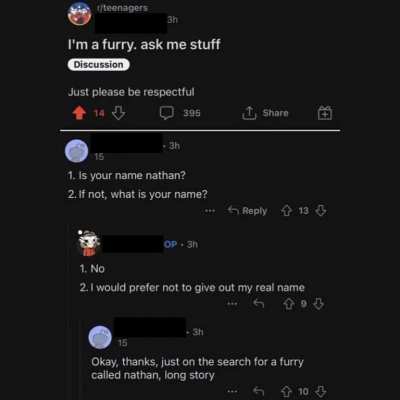Reply arrow on the 'long story' comment
400x400 pixels.
click(259, 391)
